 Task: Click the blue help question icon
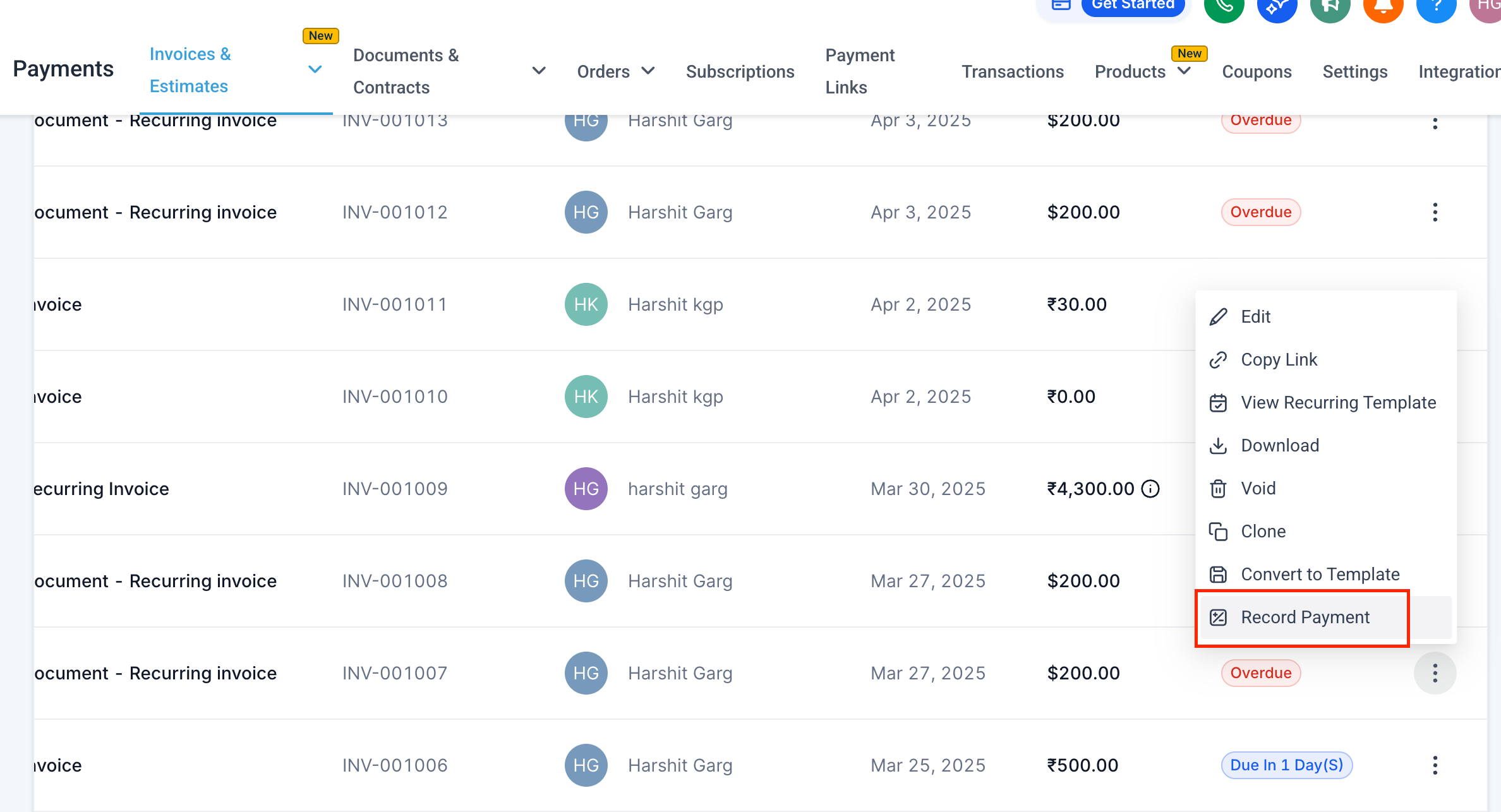[1436, 6]
